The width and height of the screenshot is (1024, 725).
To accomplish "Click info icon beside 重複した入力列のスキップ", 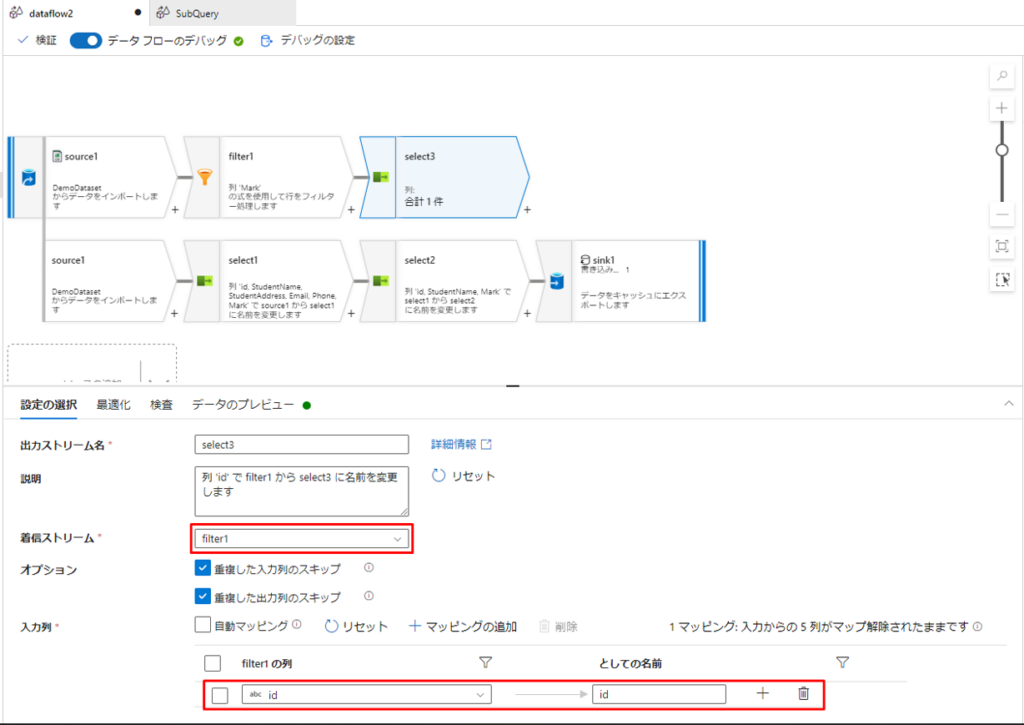I will [369, 568].
